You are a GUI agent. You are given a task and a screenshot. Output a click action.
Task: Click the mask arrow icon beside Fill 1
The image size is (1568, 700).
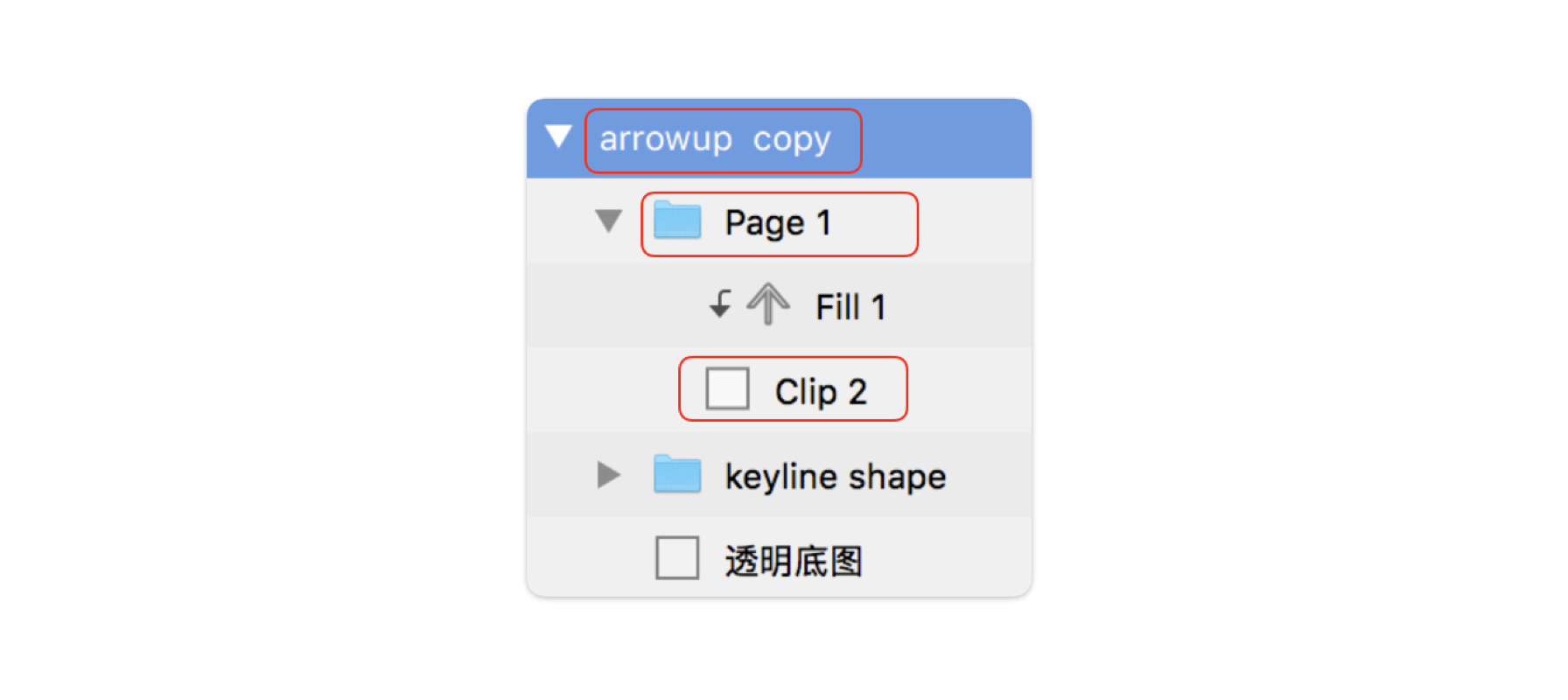[x=720, y=304]
